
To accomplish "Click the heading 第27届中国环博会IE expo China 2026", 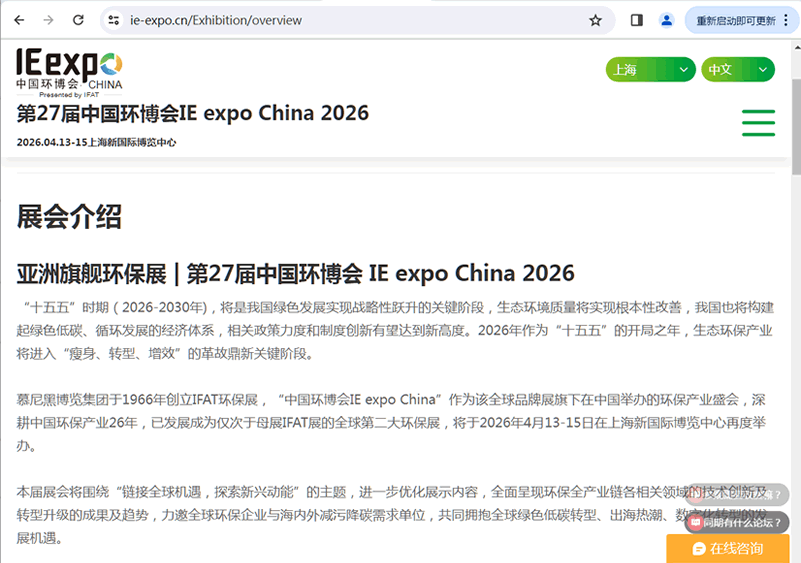I will (193, 113).
